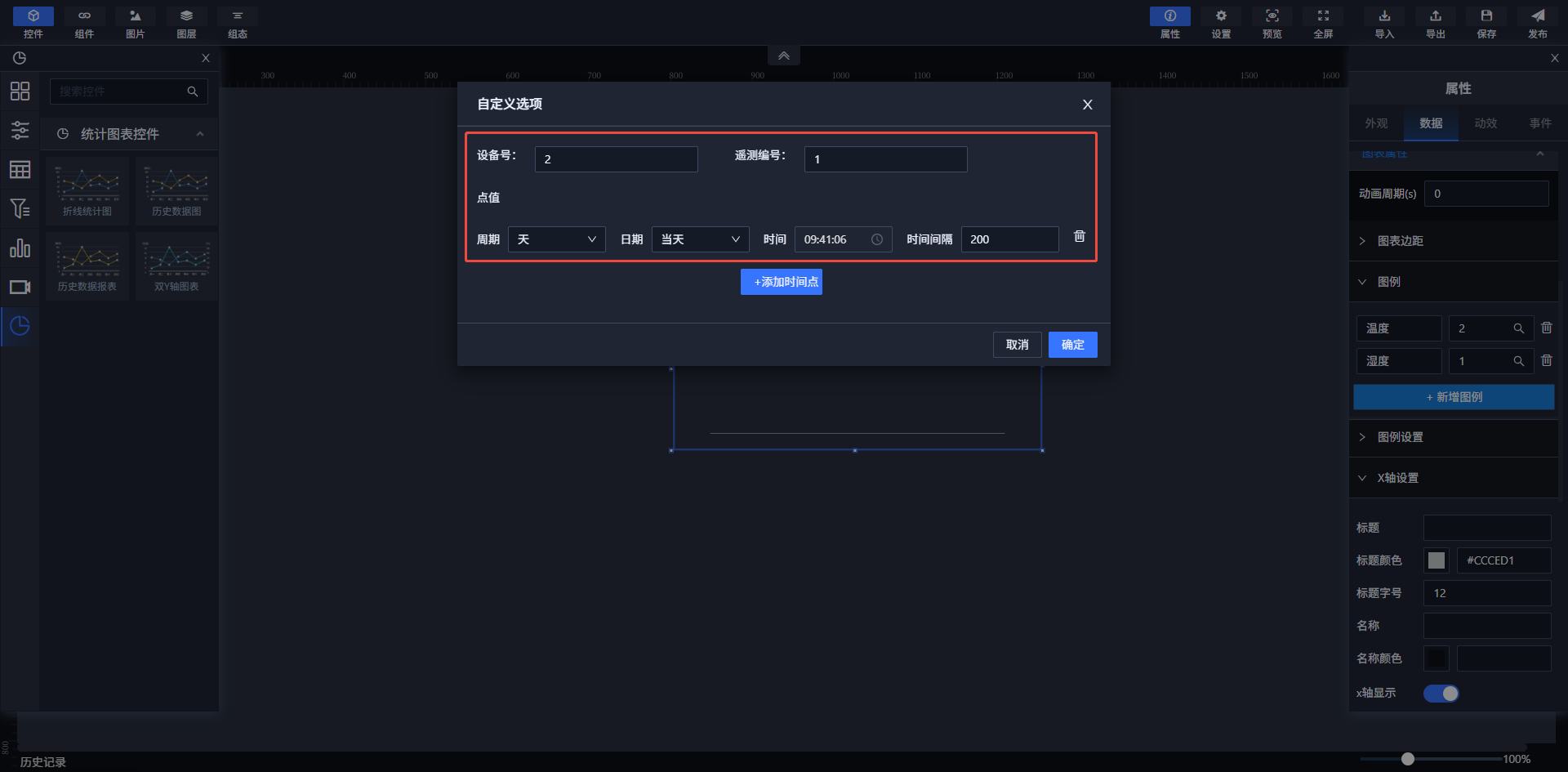Focus the 遥测编号 input field
The height and width of the screenshot is (772, 1568).
tap(886, 159)
